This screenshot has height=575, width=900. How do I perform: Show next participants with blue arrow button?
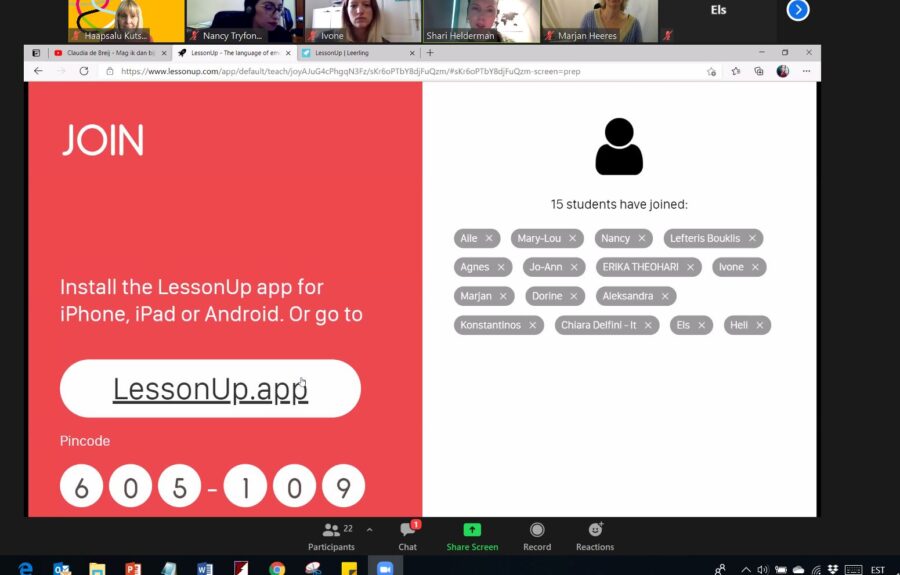(798, 10)
